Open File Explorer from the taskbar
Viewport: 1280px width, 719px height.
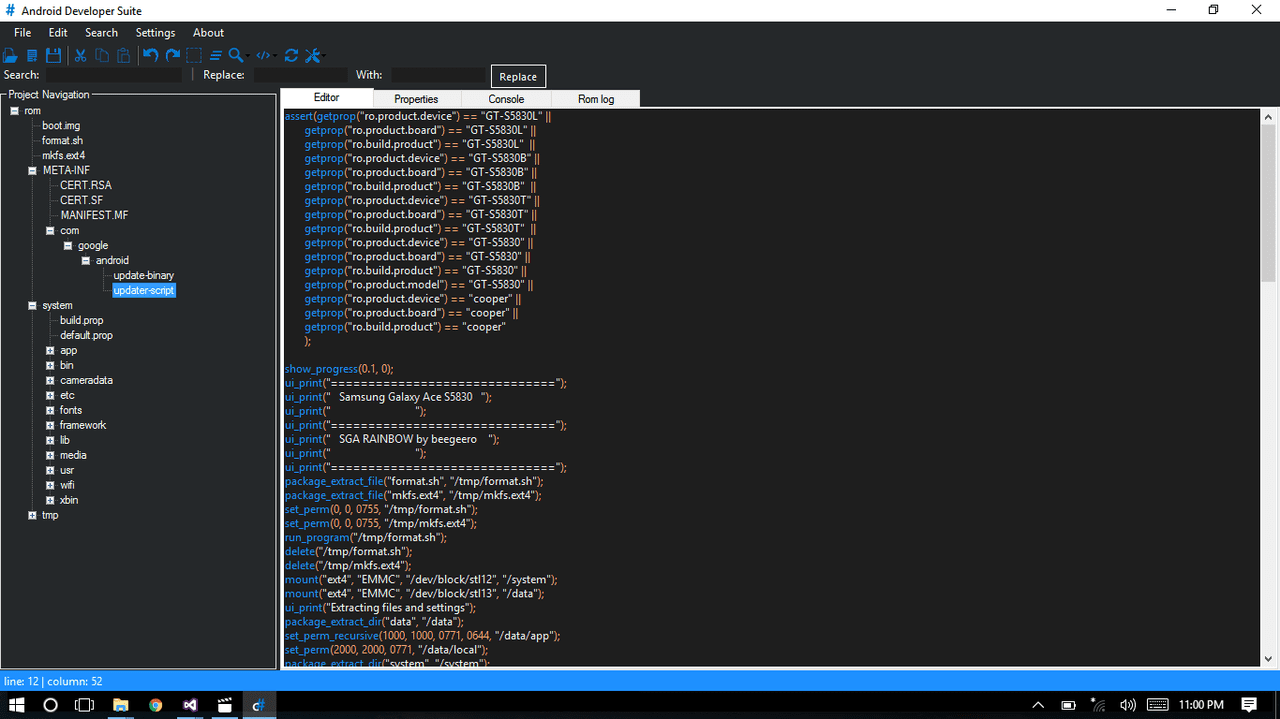coord(120,705)
